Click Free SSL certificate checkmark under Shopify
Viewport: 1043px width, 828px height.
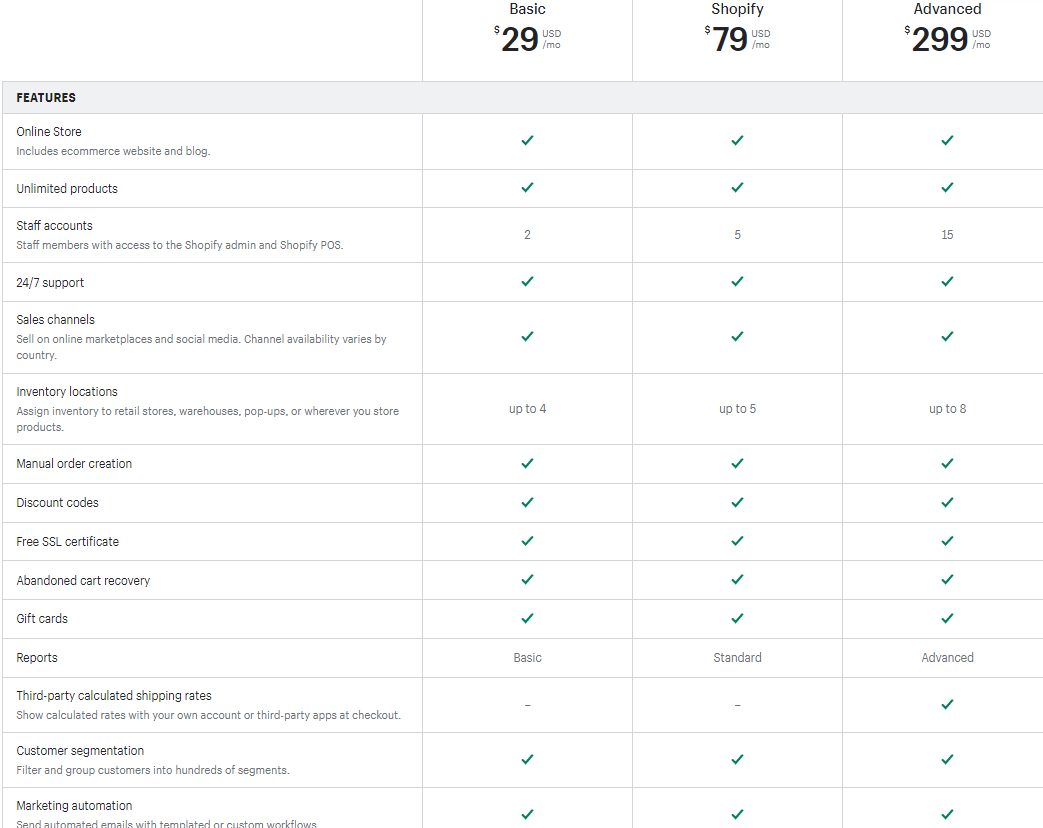tap(737, 541)
